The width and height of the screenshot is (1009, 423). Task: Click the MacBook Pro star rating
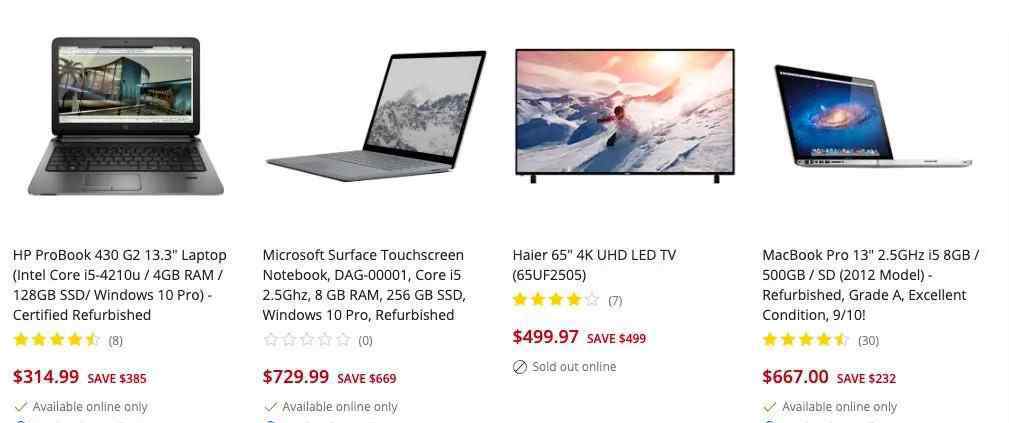tap(806, 340)
